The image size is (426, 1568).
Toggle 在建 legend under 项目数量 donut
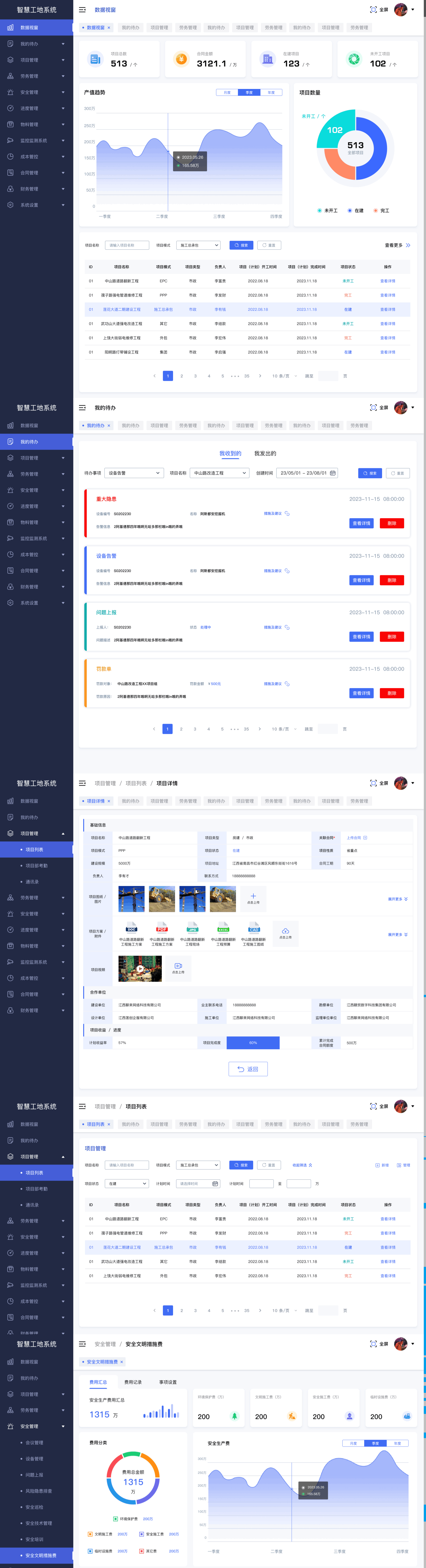click(355, 211)
